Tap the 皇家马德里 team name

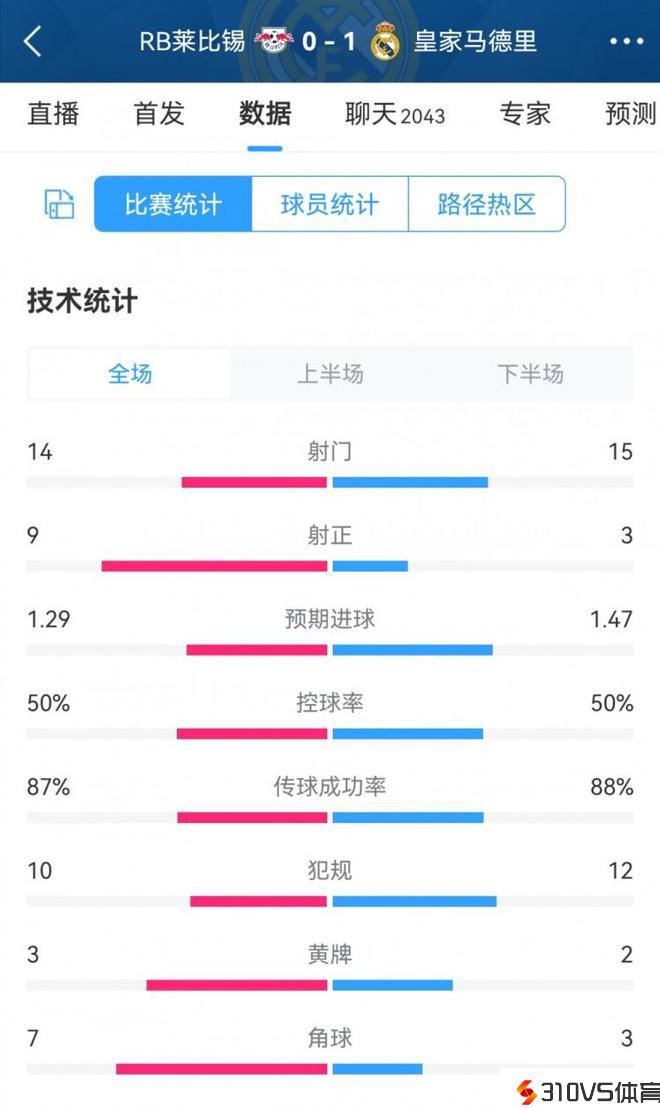475,41
